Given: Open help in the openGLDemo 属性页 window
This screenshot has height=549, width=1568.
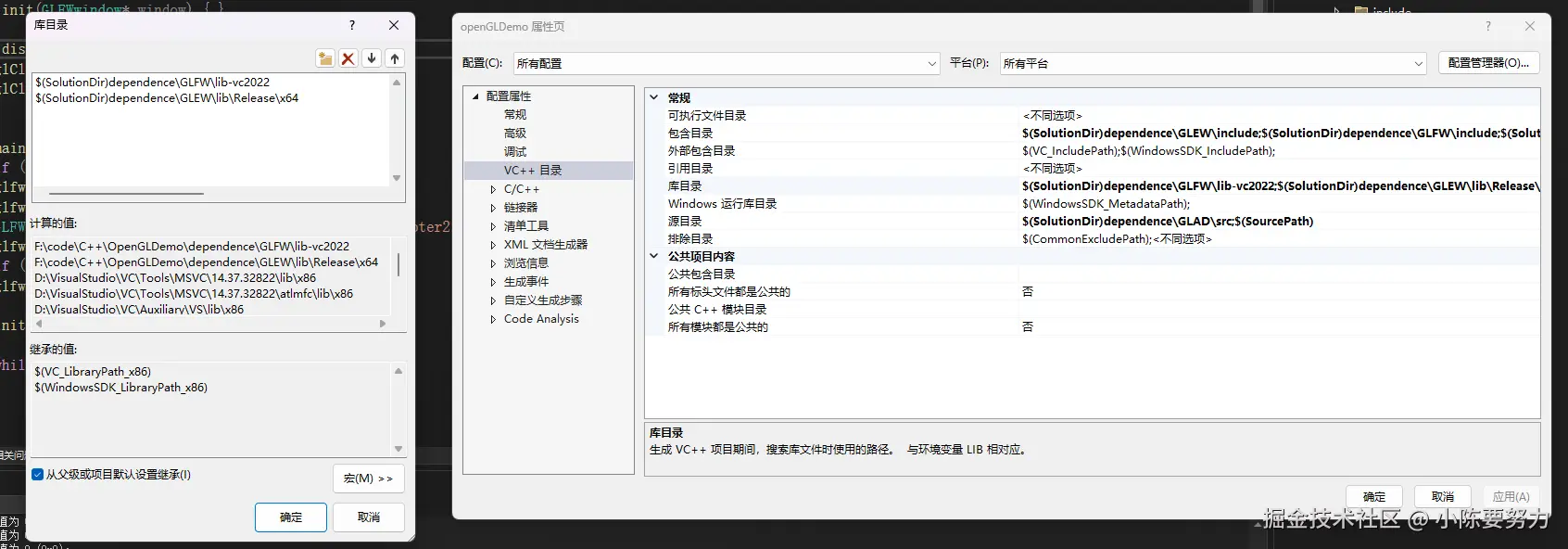Looking at the screenshot, I should point(1488,26).
